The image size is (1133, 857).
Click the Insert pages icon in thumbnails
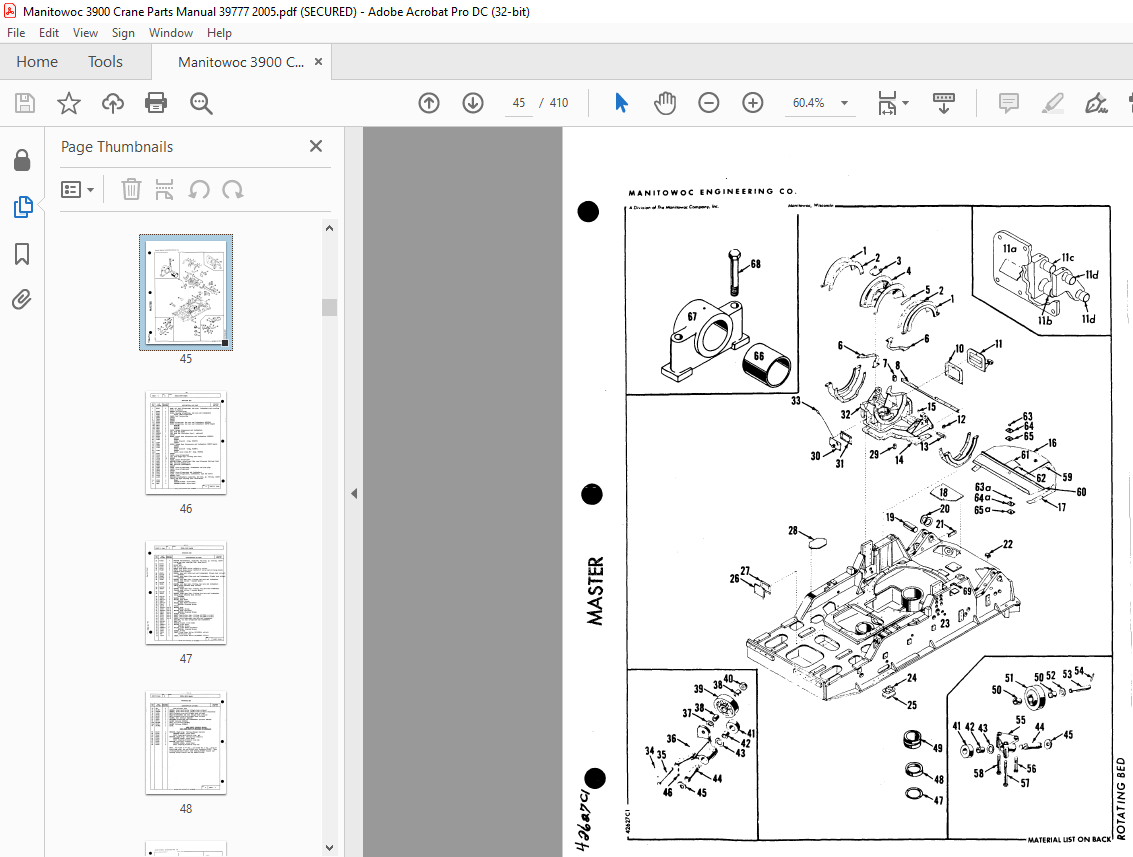coord(164,190)
